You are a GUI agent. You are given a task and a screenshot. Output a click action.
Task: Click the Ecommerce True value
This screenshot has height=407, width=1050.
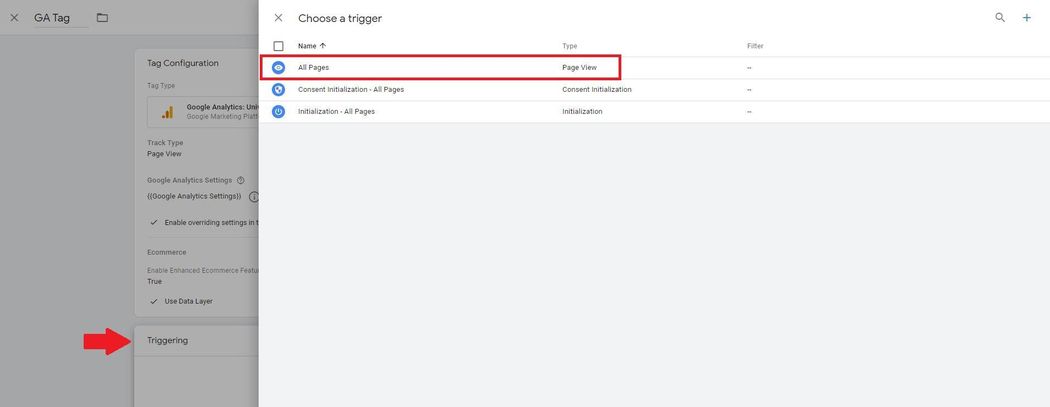(155, 282)
